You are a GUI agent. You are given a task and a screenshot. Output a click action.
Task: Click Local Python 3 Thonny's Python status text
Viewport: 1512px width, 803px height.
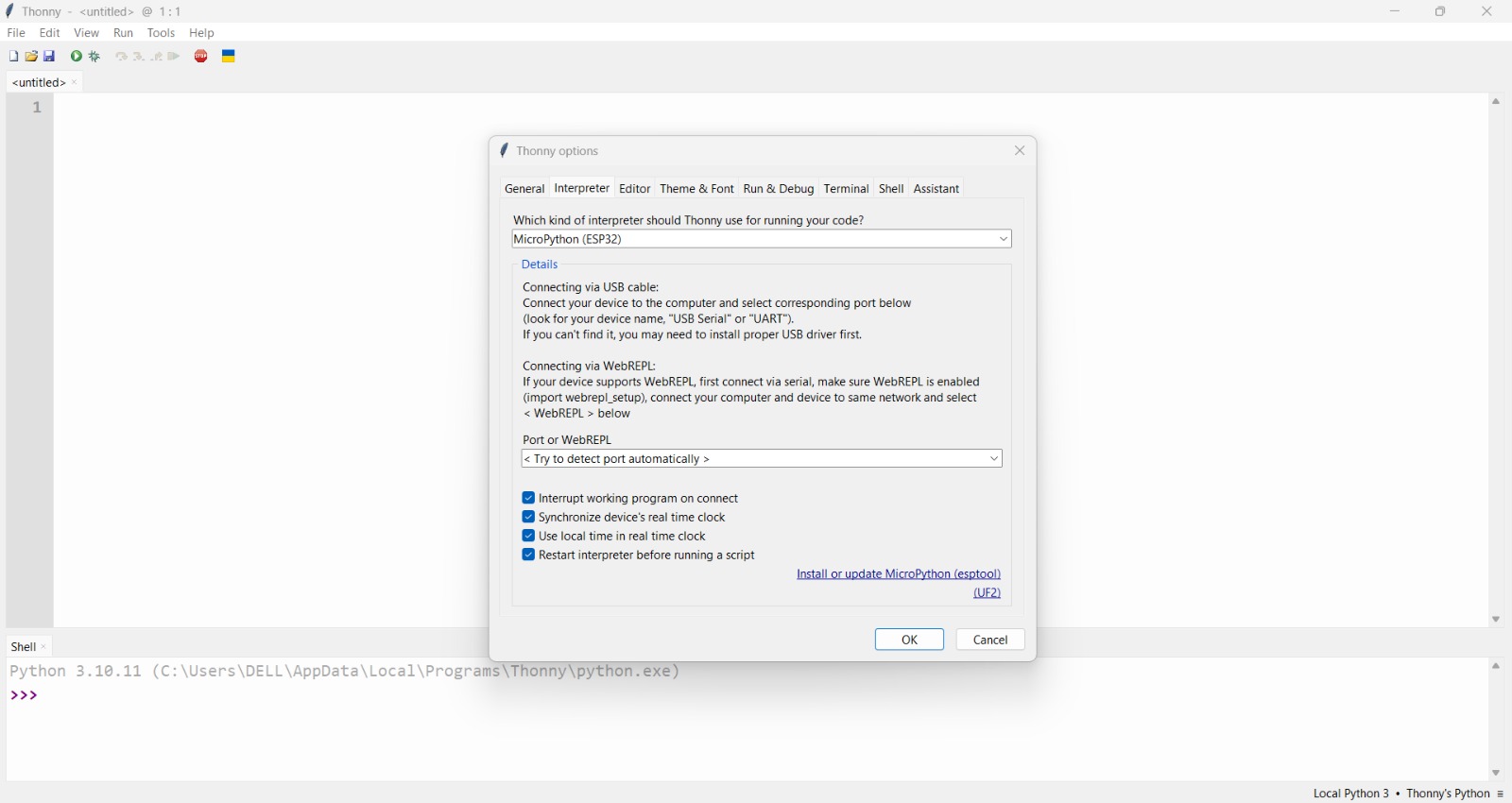pyautogui.click(x=1401, y=794)
